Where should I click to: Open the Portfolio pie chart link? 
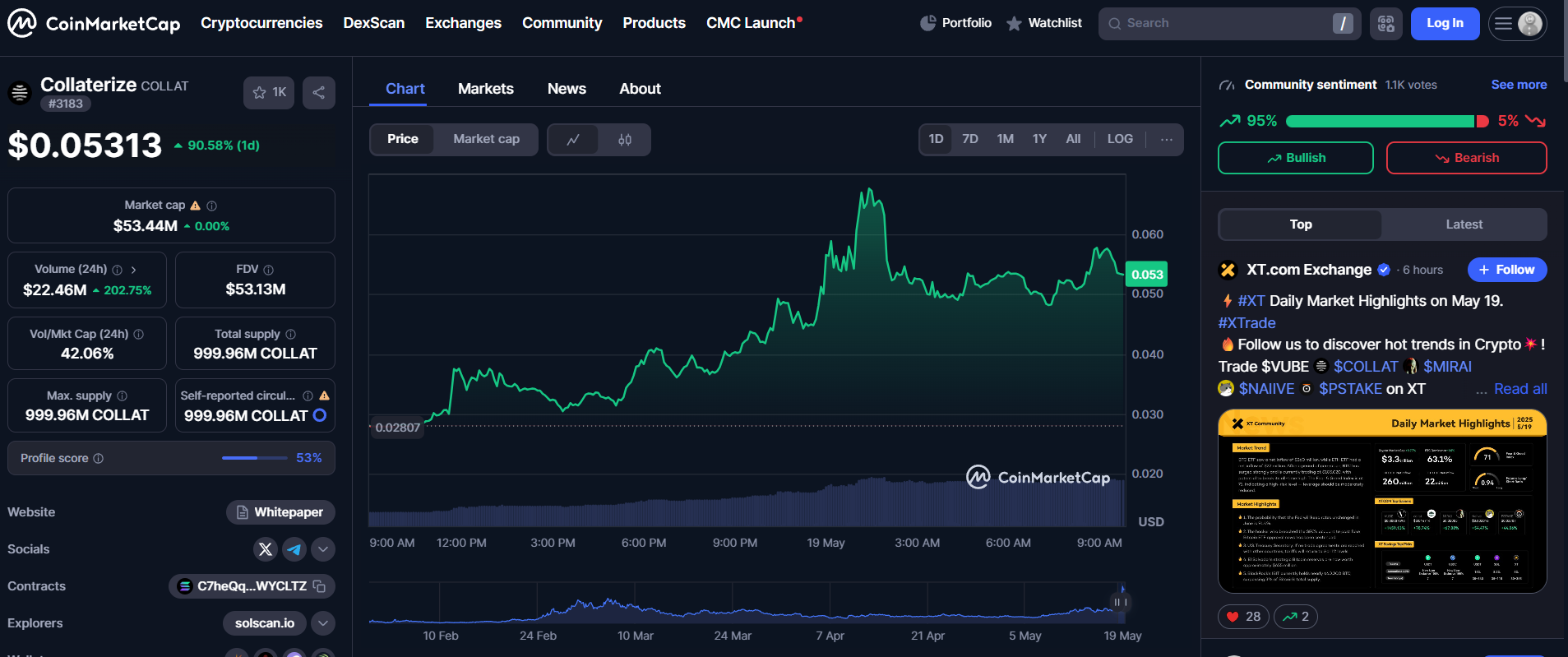[955, 23]
